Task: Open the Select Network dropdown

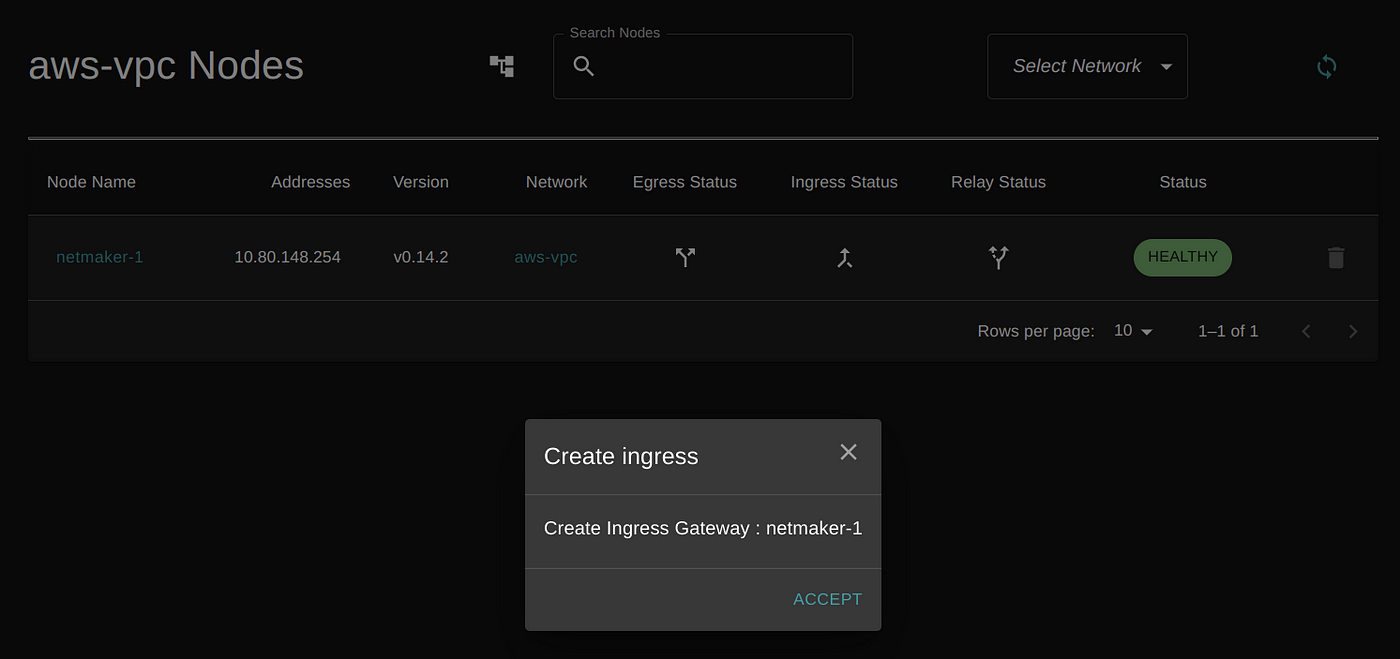Action: [1087, 66]
